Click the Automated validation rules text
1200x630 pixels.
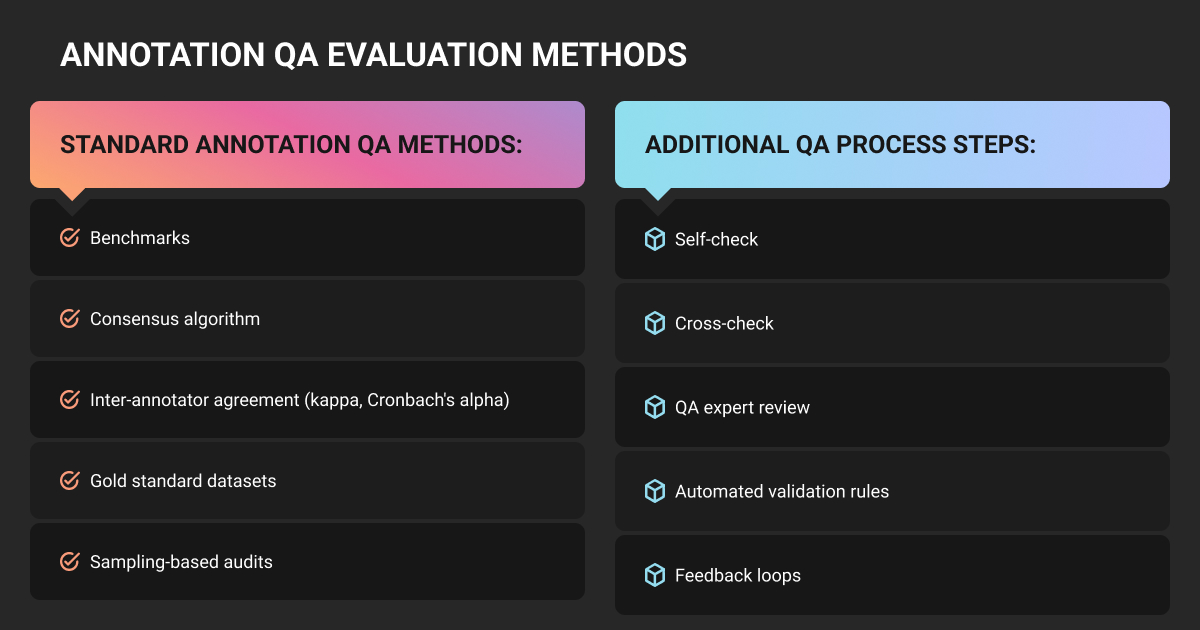click(x=782, y=492)
